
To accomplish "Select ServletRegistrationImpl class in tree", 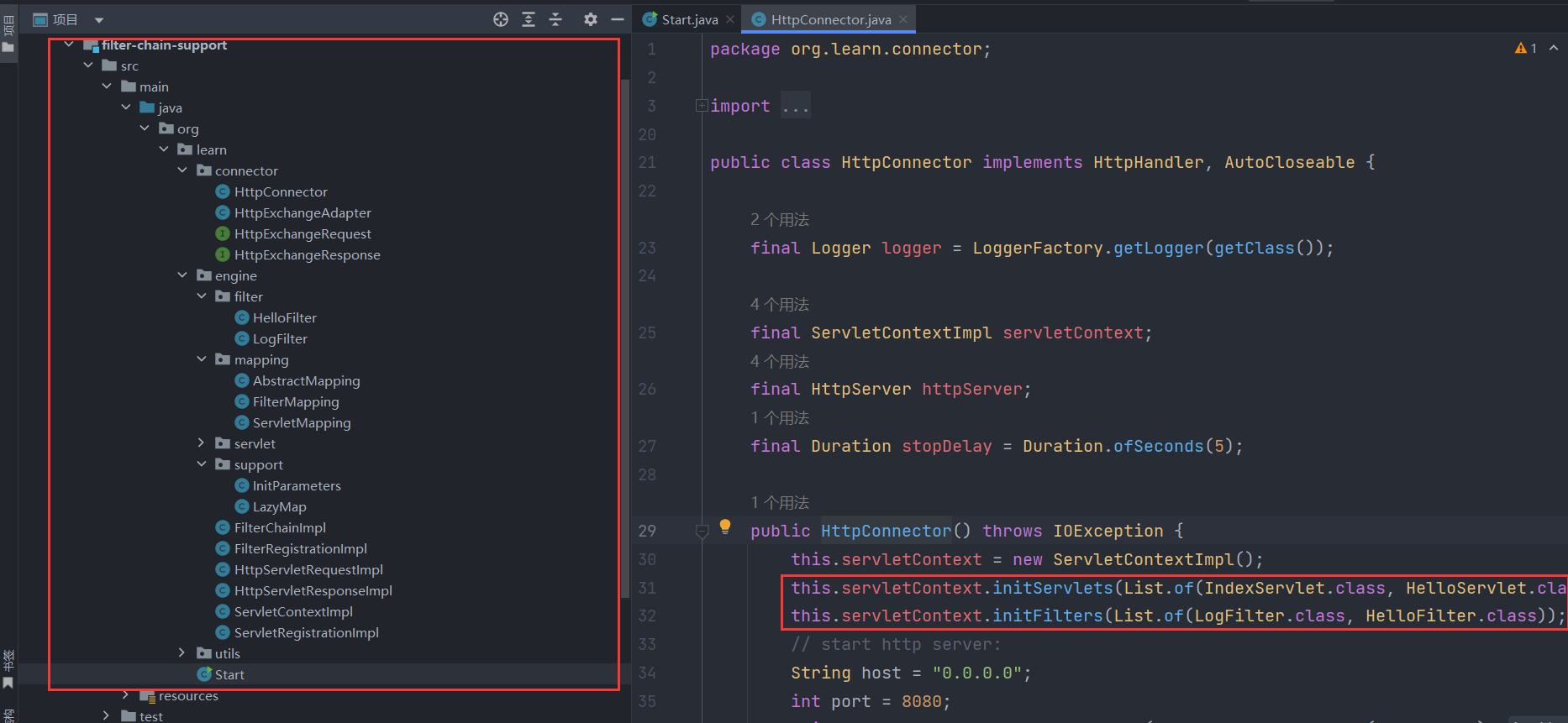I will tap(306, 632).
